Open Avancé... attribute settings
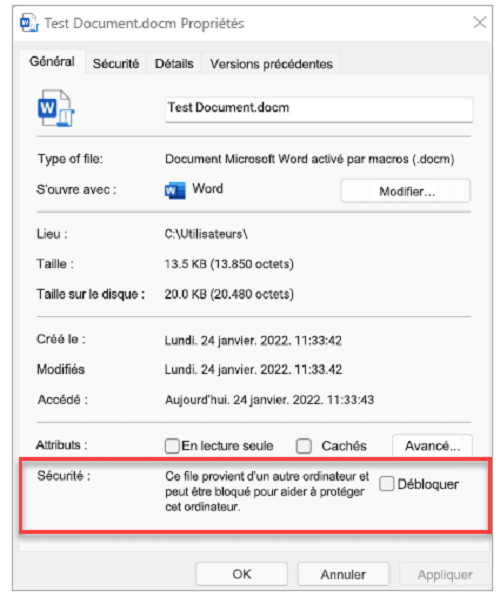This screenshot has width=500, height=597. pyautogui.click(x=432, y=445)
